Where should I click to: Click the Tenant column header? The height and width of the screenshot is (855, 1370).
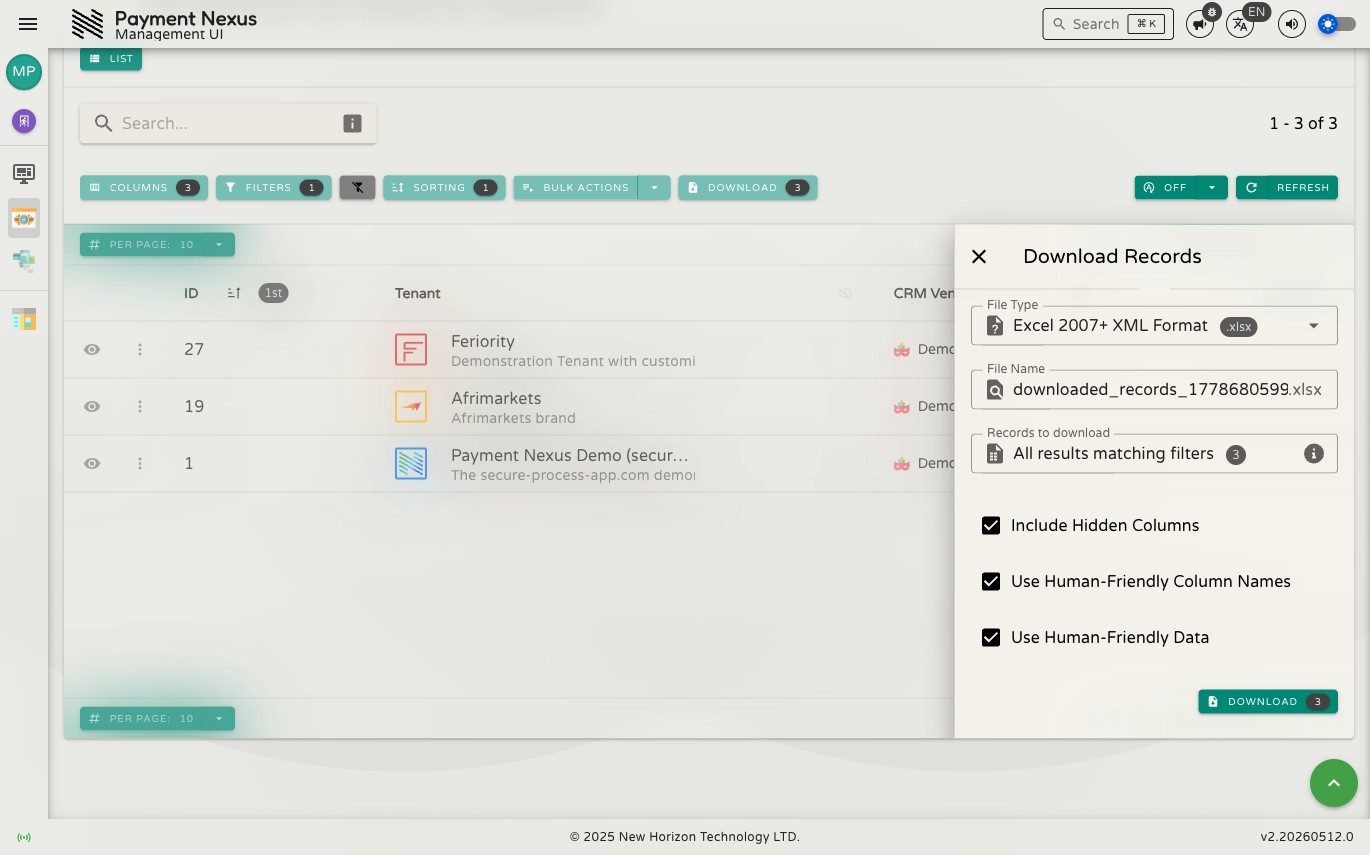[x=418, y=293]
